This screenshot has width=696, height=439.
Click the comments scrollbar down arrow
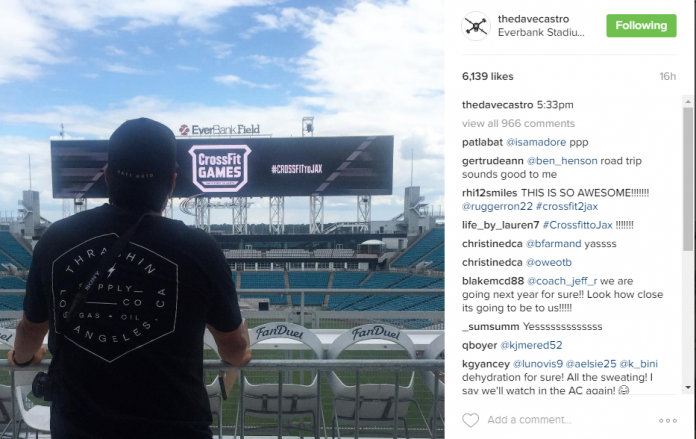point(688,388)
